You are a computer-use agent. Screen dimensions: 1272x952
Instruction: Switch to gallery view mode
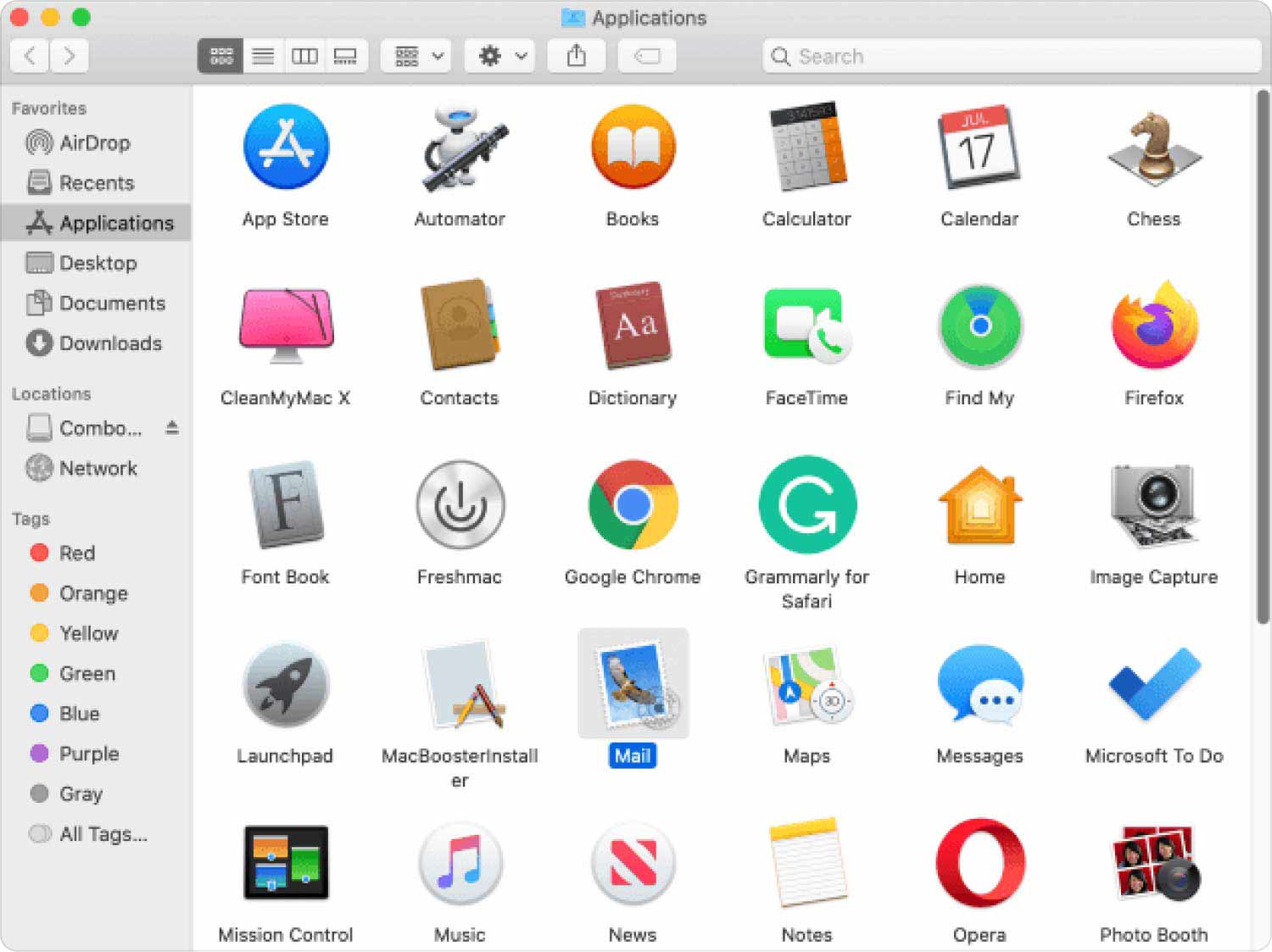point(345,57)
